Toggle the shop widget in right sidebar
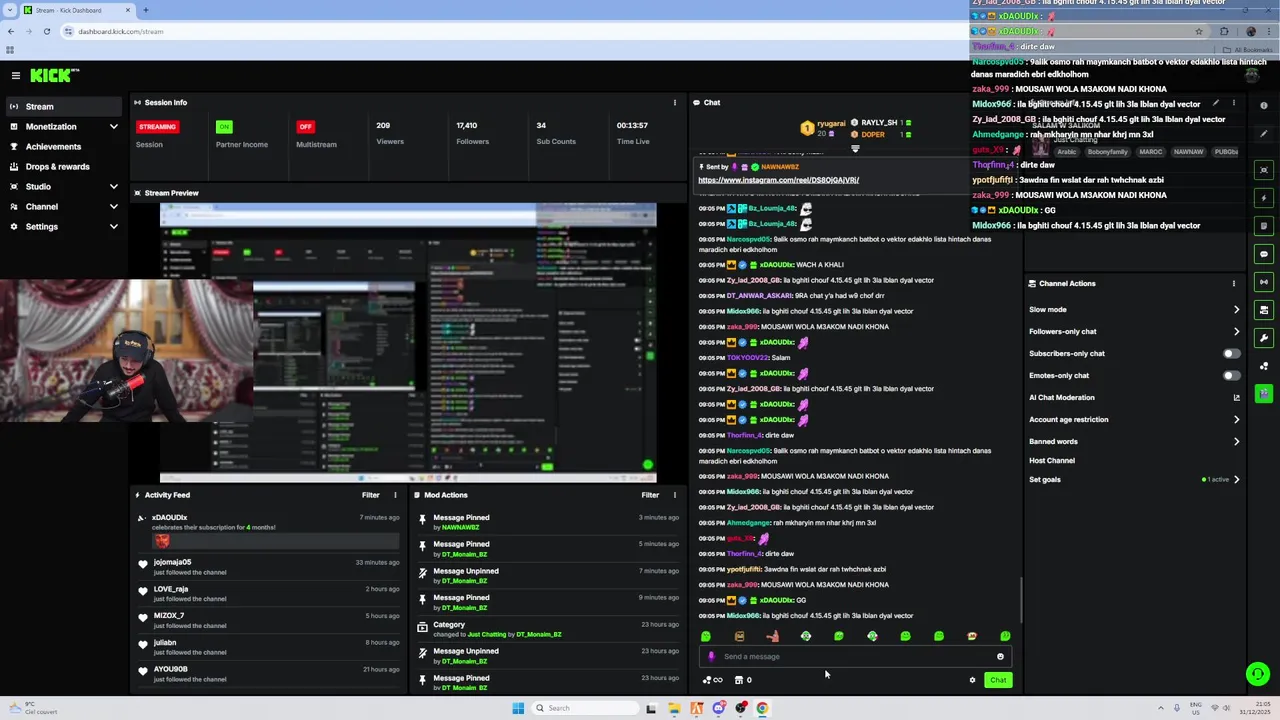This screenshot has width=1280, height=720. [1264, 310]
